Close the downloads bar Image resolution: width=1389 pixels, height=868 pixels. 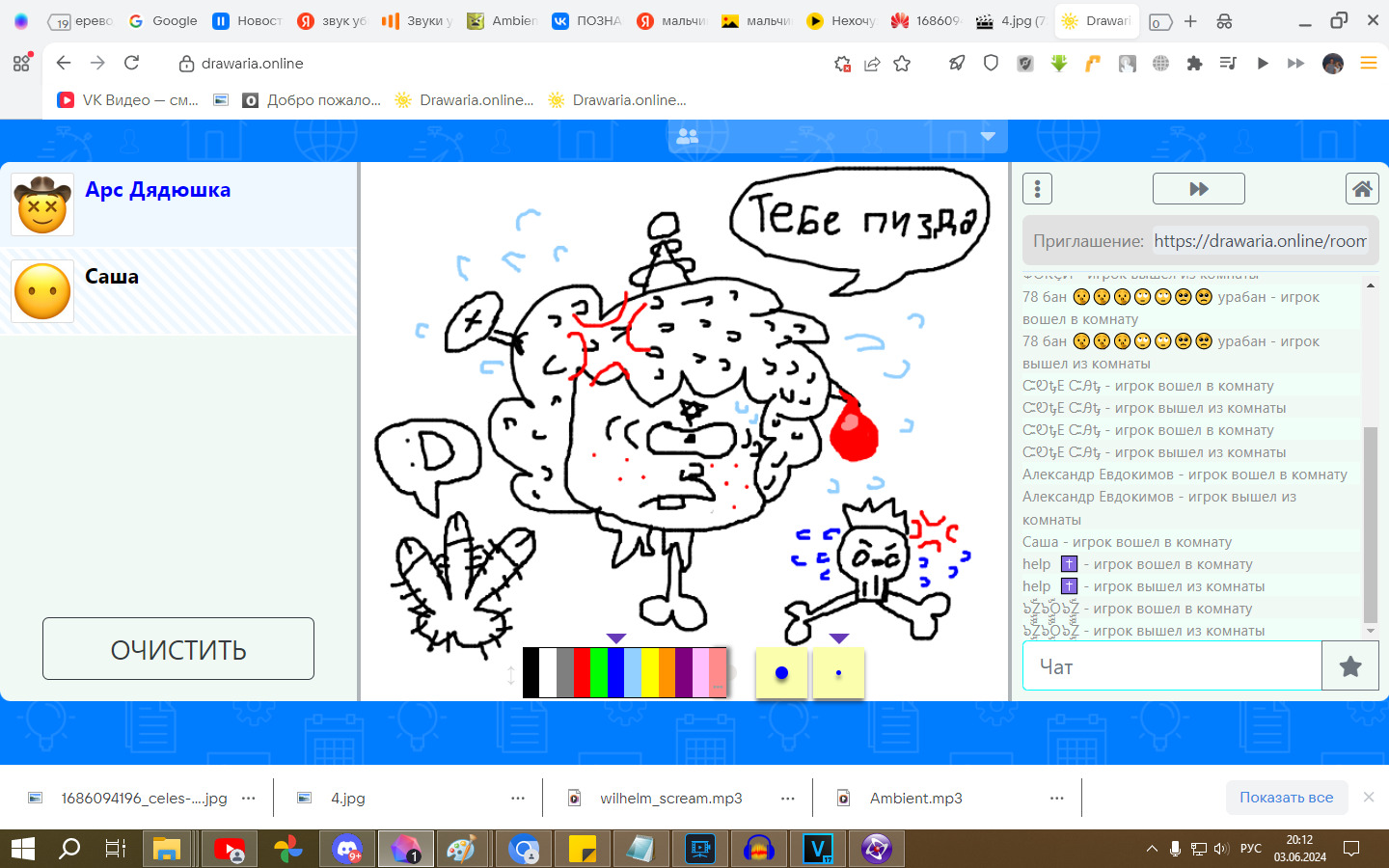[1369, 797]
